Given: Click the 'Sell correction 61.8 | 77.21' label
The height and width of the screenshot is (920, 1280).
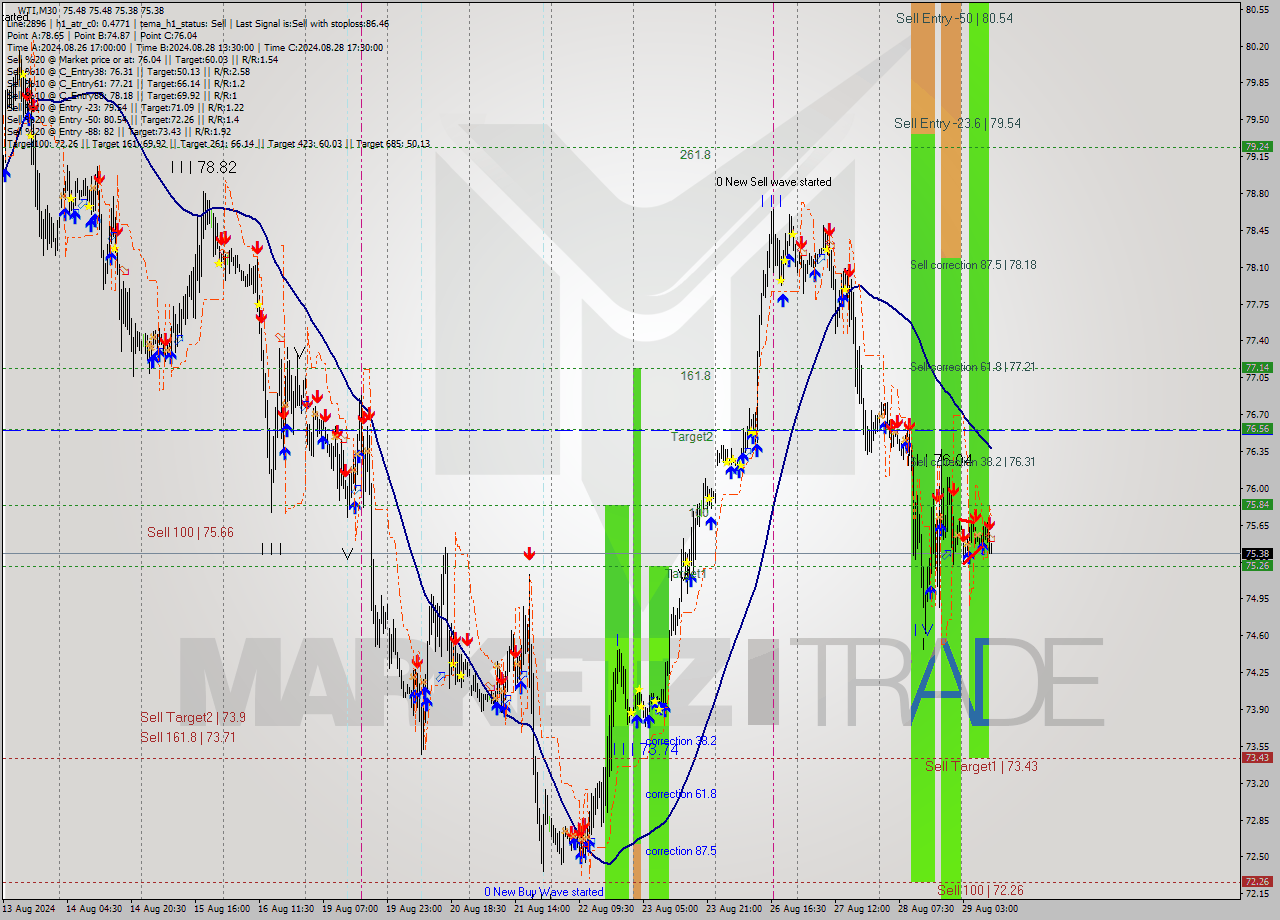Looking at the screenshot, I should click(973, 367).
